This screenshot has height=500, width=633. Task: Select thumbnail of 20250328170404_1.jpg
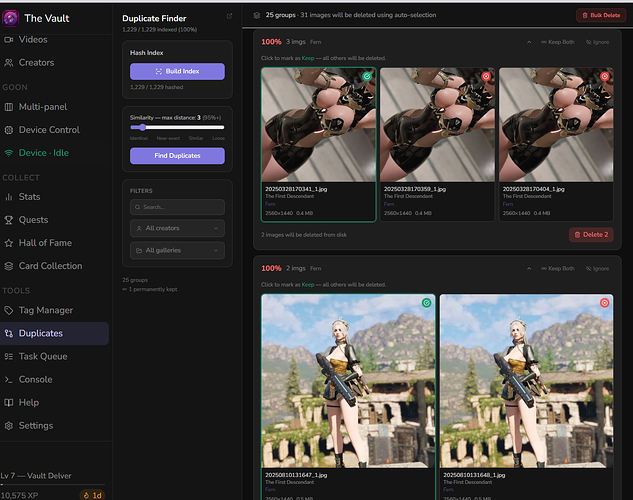[x=556, y=125]
